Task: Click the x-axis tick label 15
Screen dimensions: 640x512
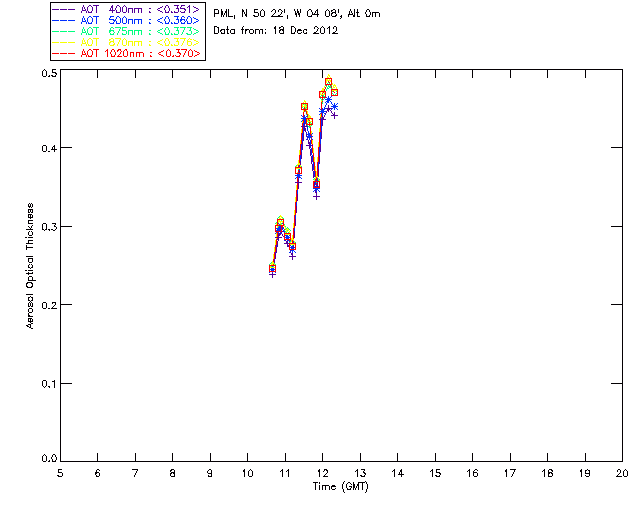Action: point(435,472)
